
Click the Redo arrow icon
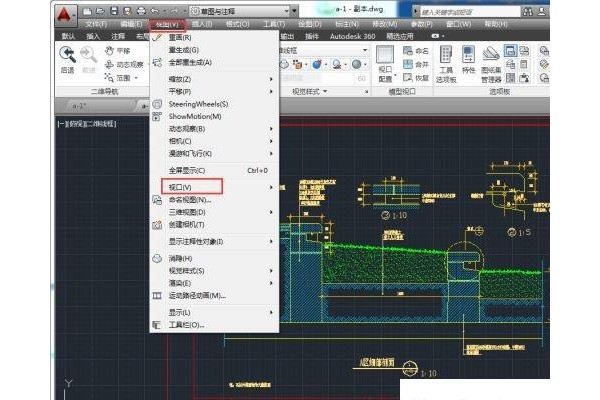pyautogui.click(x=174, y=11)
